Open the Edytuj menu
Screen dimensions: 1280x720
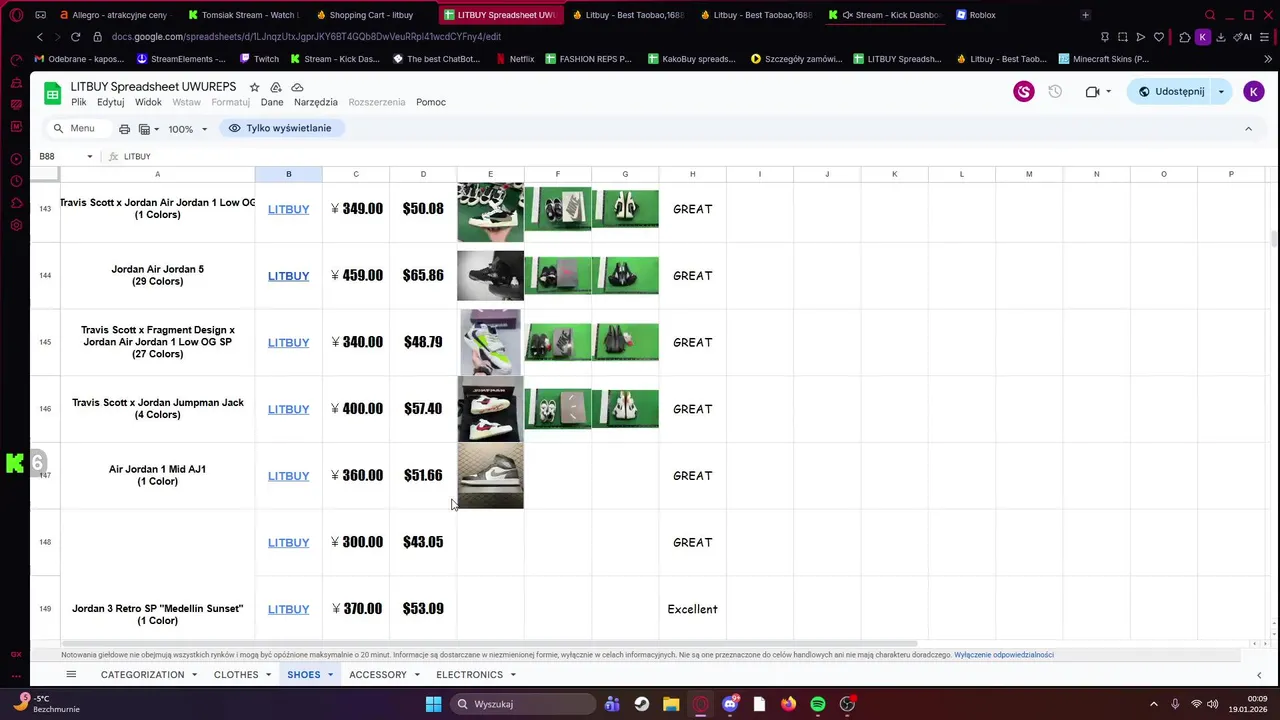pyautogui.click(x=110, y=102)
